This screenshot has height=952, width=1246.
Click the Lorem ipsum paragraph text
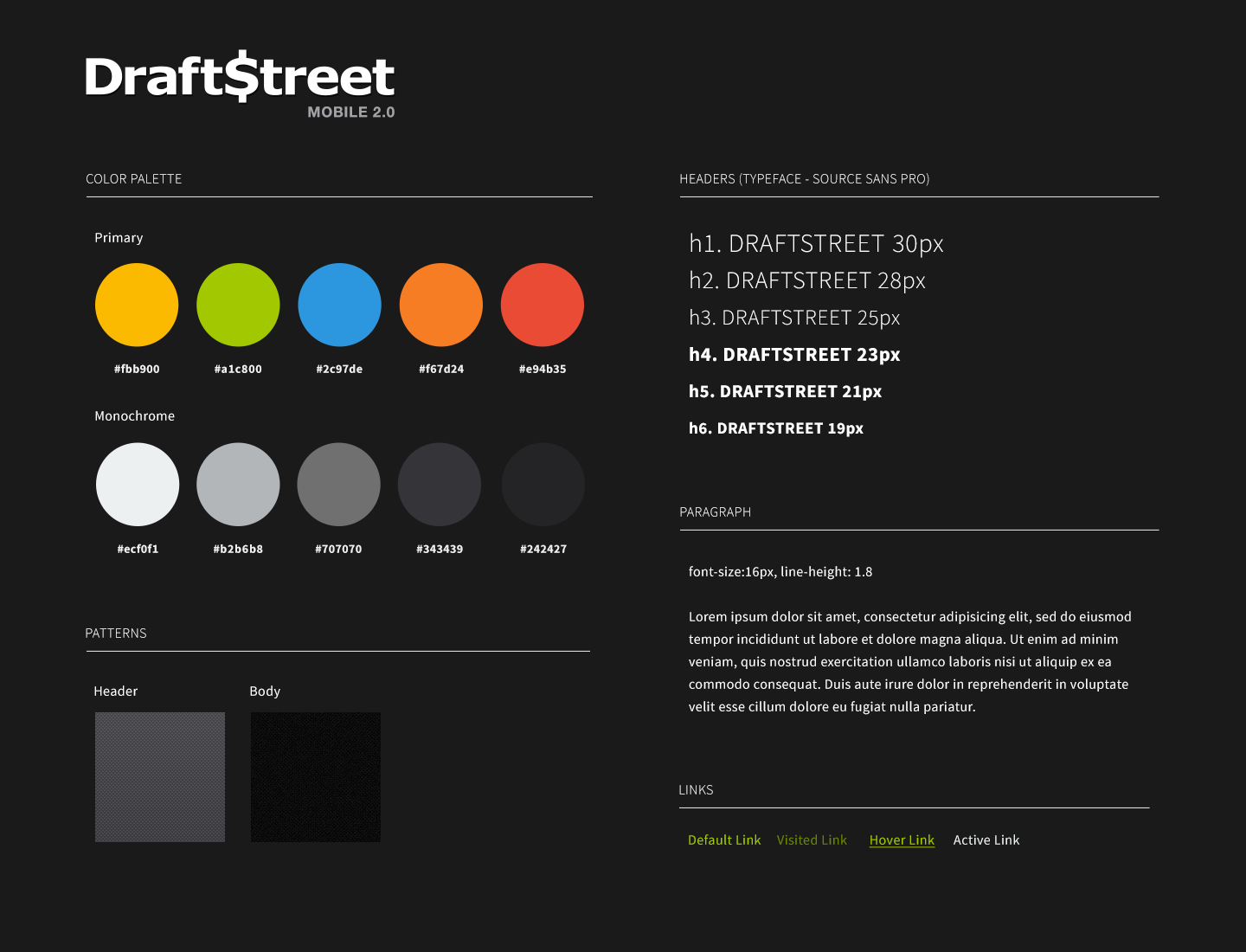[910, 662]
